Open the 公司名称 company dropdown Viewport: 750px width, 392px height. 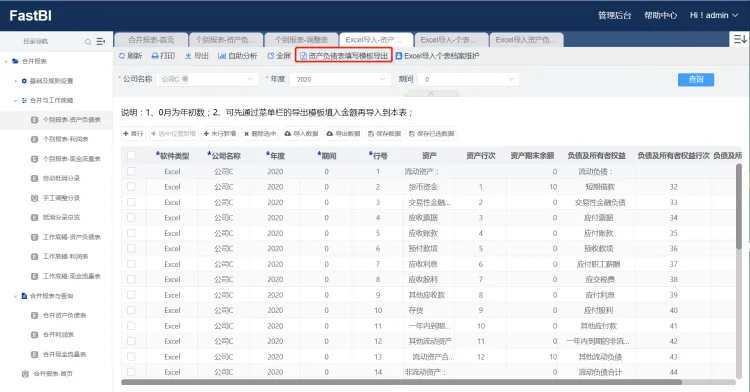click(x=207, y=79)
